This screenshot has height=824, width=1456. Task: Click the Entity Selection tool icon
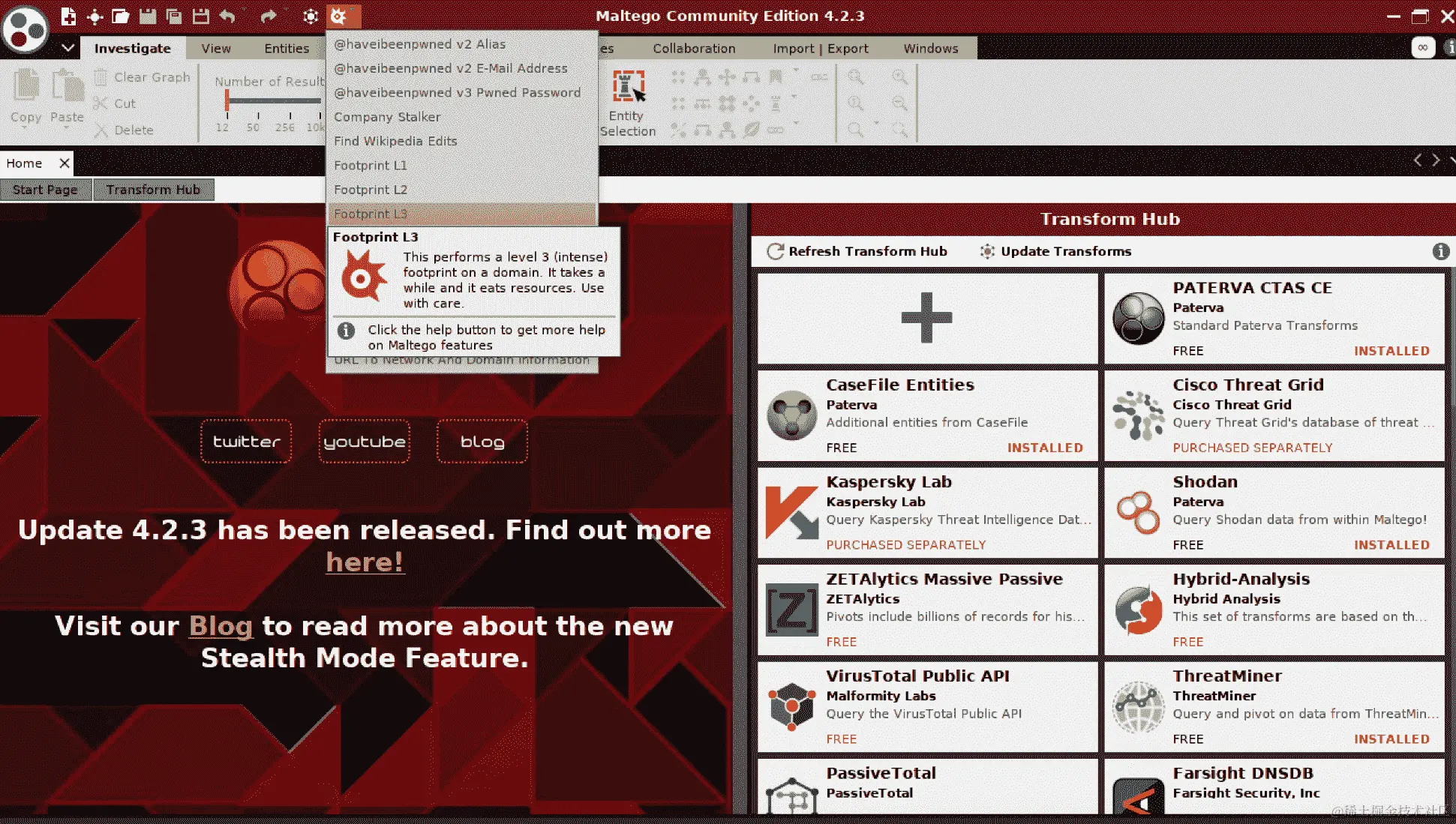coord(628,87)
